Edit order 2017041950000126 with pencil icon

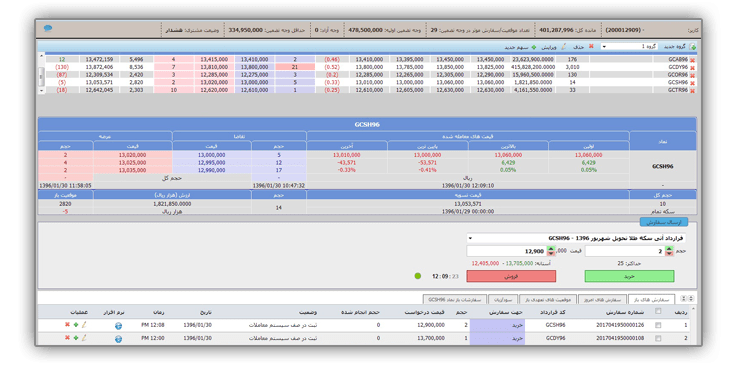click(x=84, y=325)
